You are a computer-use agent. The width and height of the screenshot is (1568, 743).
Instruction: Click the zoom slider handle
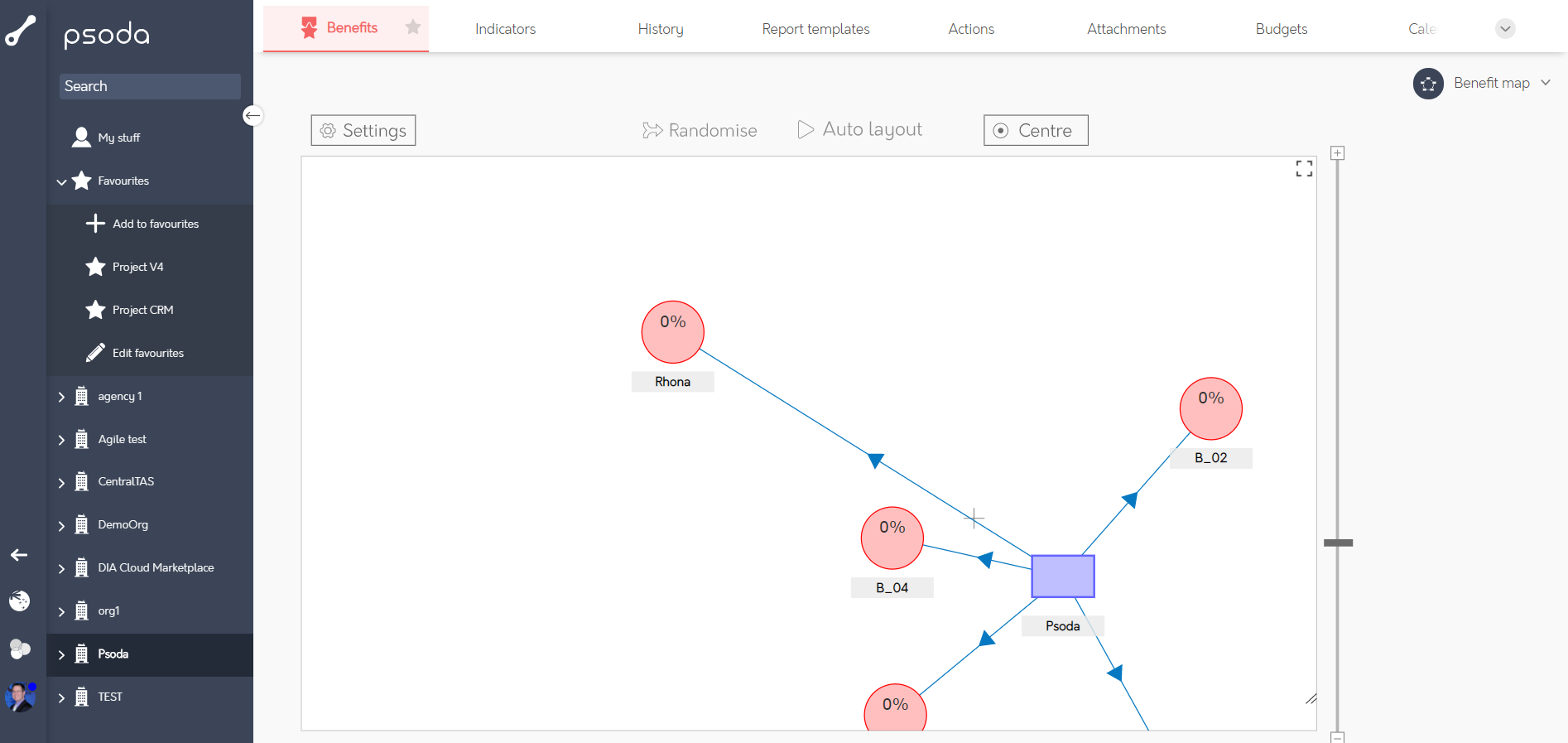click(1338, 543)
